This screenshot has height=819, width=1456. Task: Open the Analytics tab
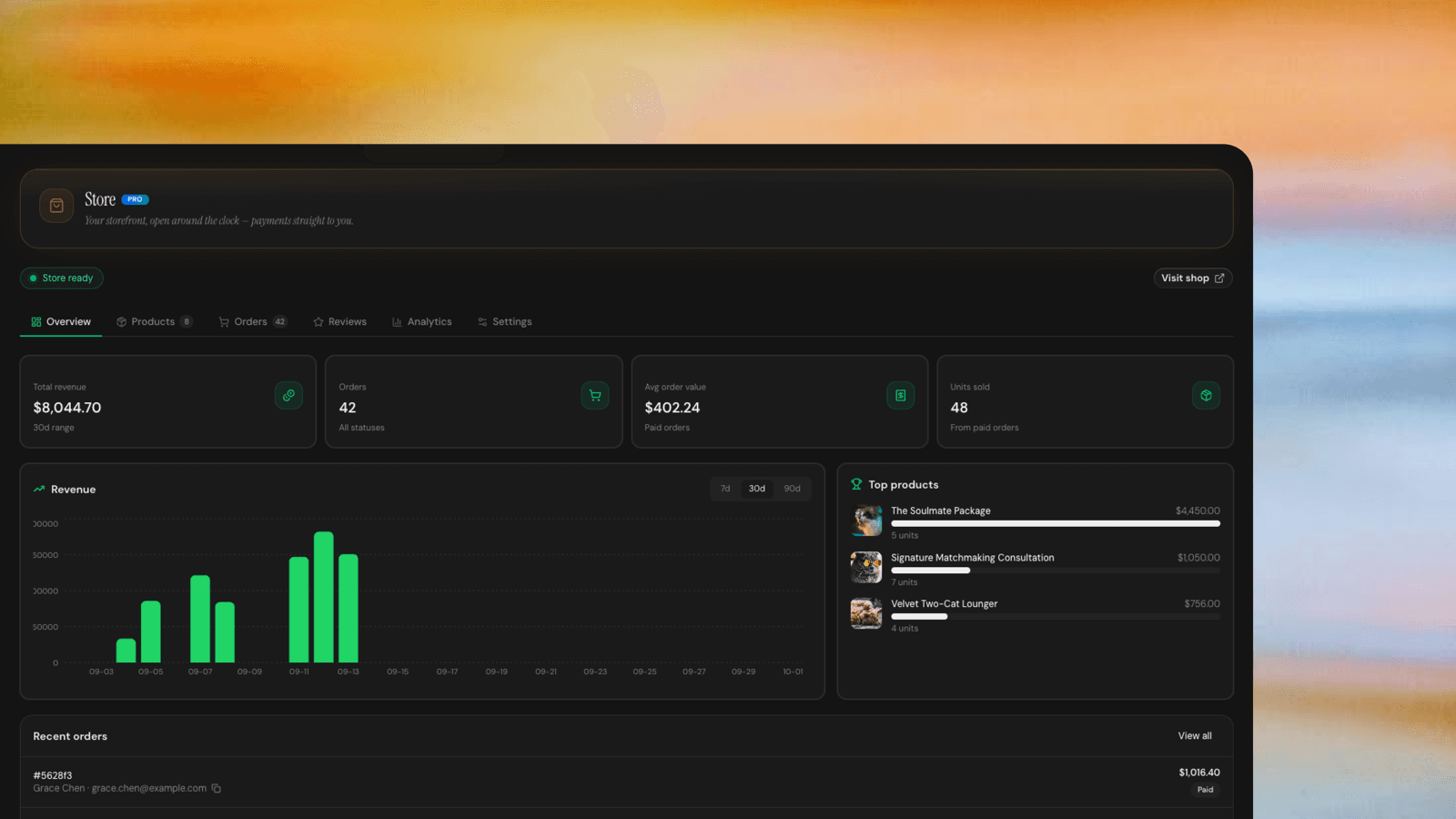422,322
